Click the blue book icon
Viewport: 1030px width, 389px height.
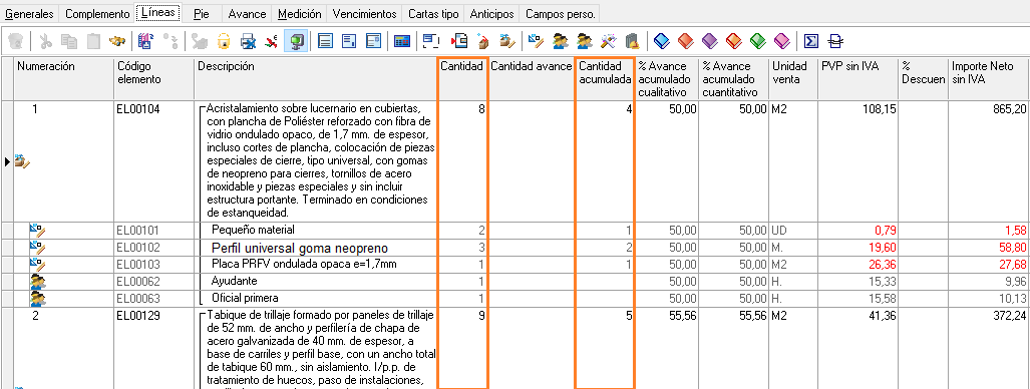tap(661, 41)
